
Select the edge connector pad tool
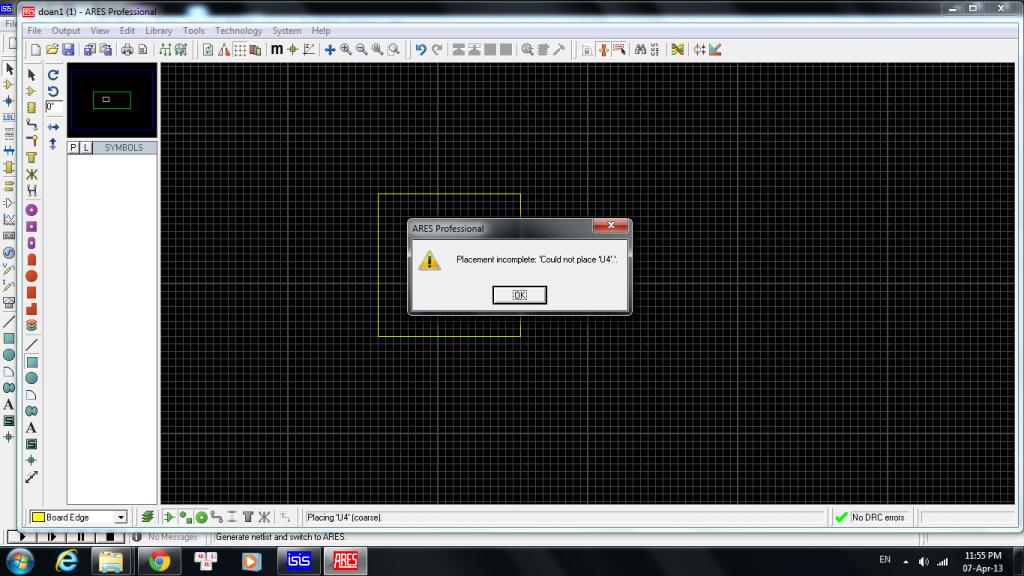pos(31,259)
